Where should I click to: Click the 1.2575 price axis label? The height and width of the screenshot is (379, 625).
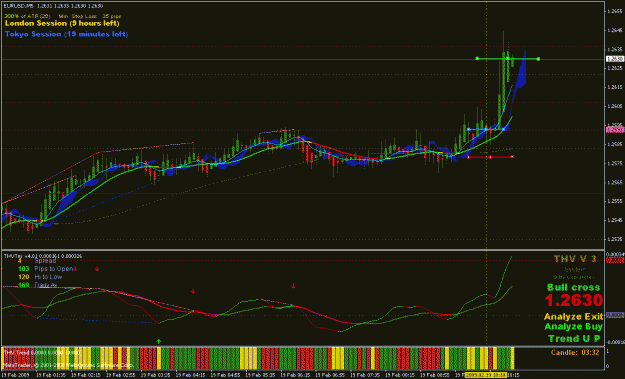click(x=615, y=163)
